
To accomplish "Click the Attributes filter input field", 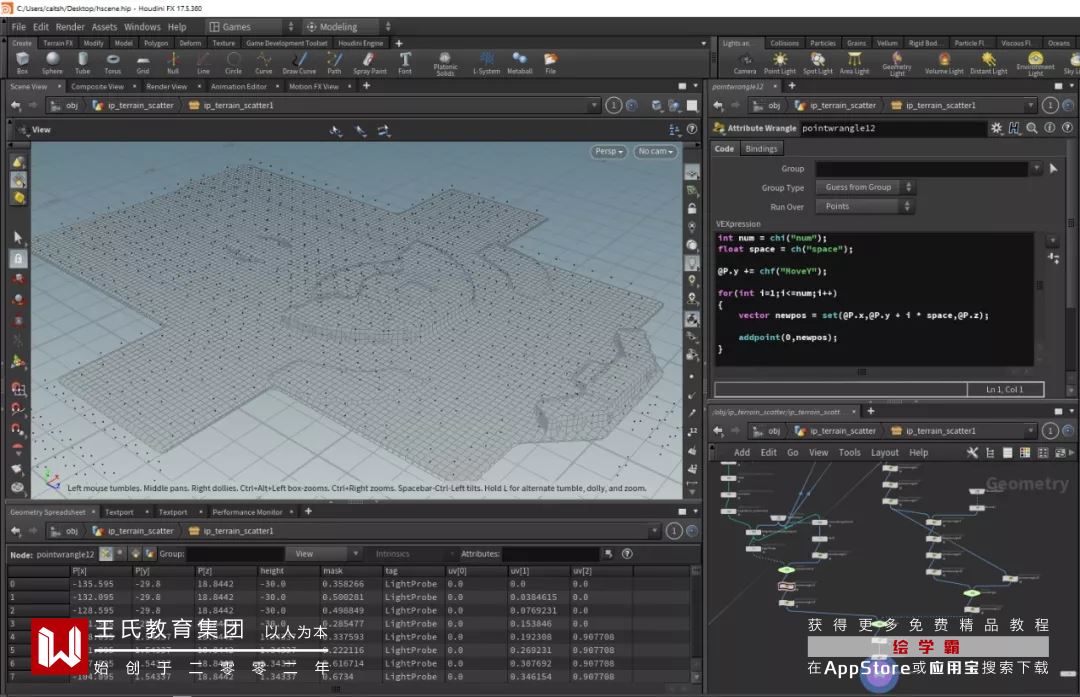I will (550, 554).
